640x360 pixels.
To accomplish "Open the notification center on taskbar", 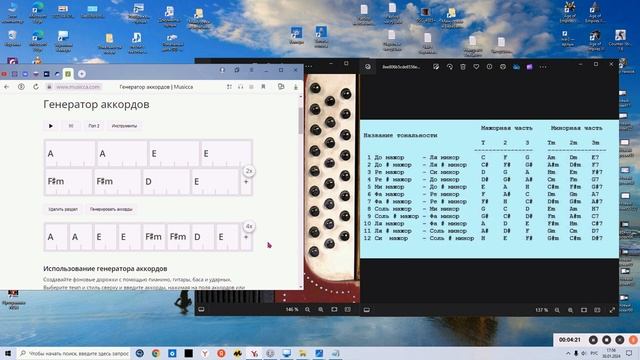I will 629,353.
